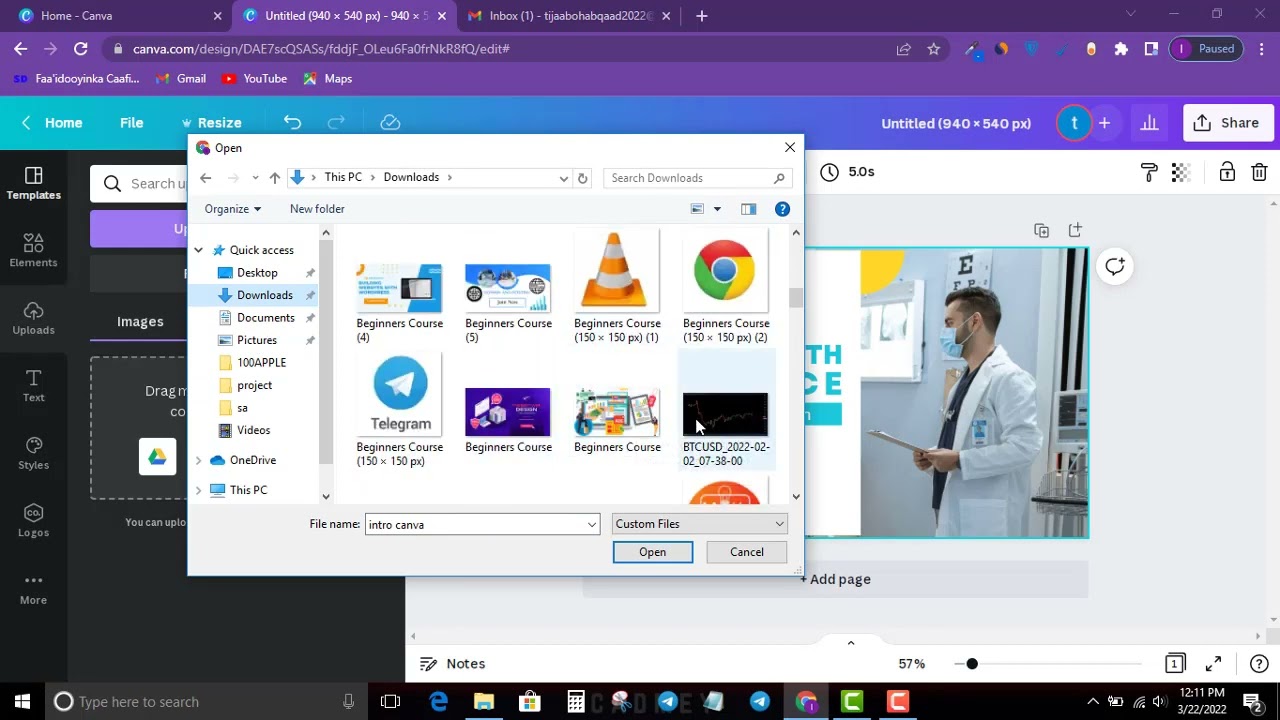Open the Styles panel in Canva sidebar
1280x720 pixels.
pyautogui.click(x=33, y=453)
